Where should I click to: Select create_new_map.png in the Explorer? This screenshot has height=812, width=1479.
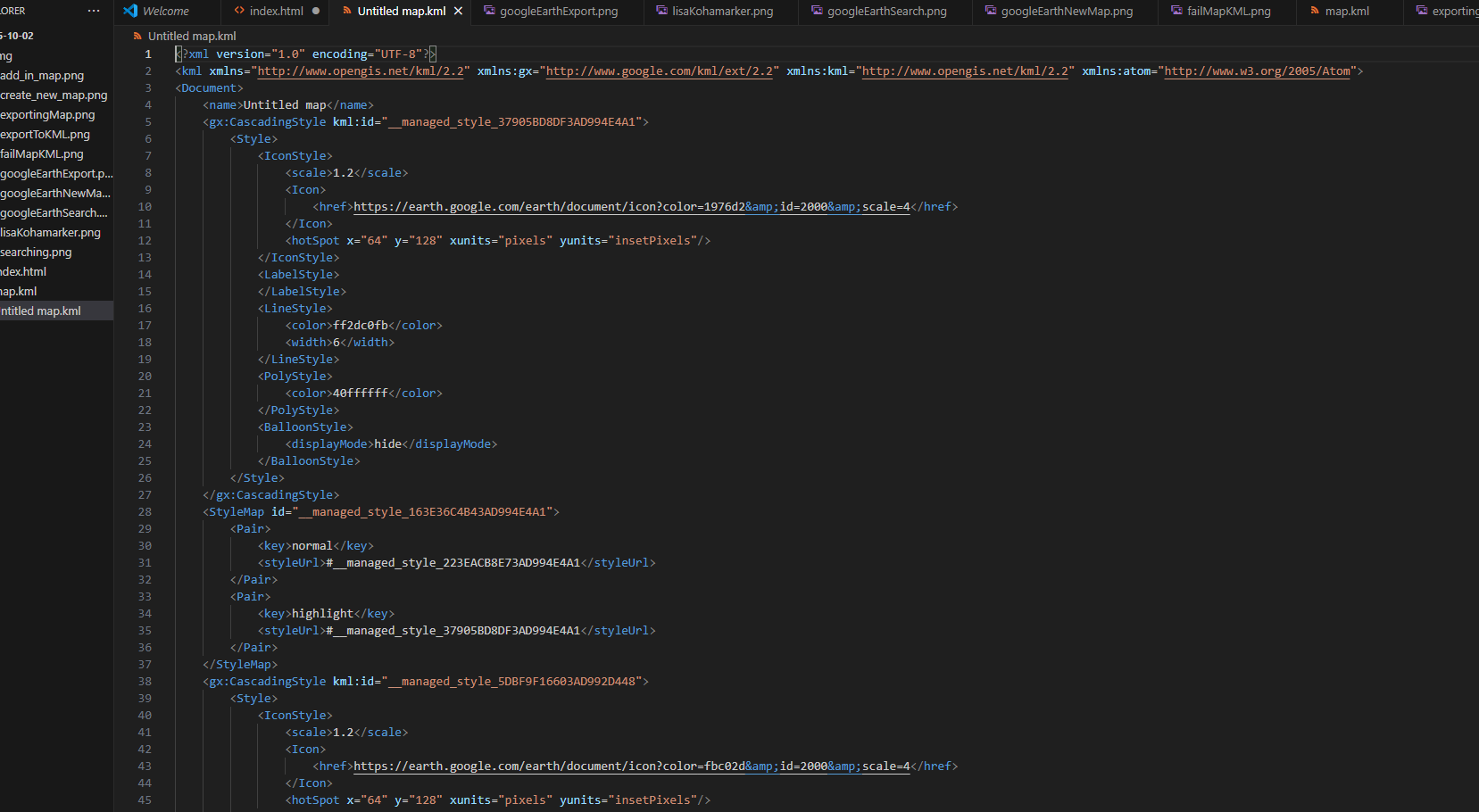point(54,95)
